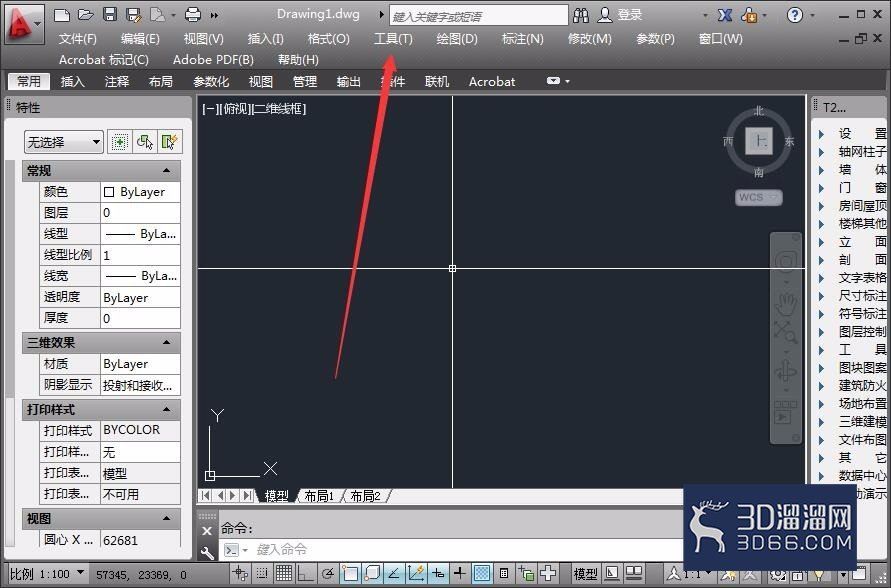Toggle the PICKADD icon in properties panel

click(119, 141)
